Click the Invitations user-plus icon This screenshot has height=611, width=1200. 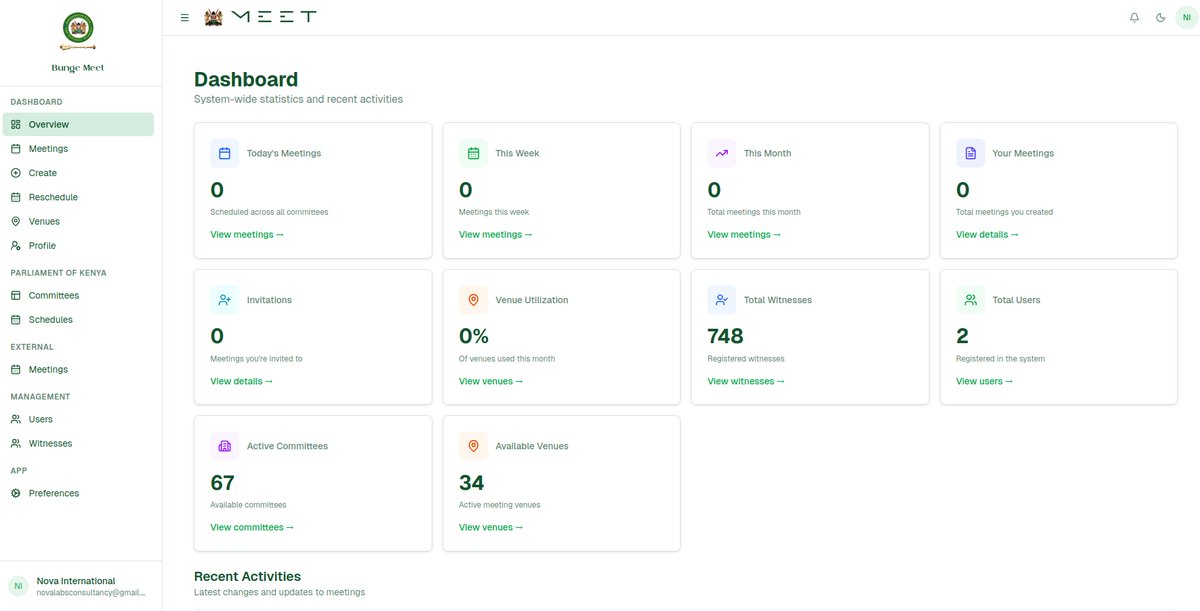coord(224,300)
